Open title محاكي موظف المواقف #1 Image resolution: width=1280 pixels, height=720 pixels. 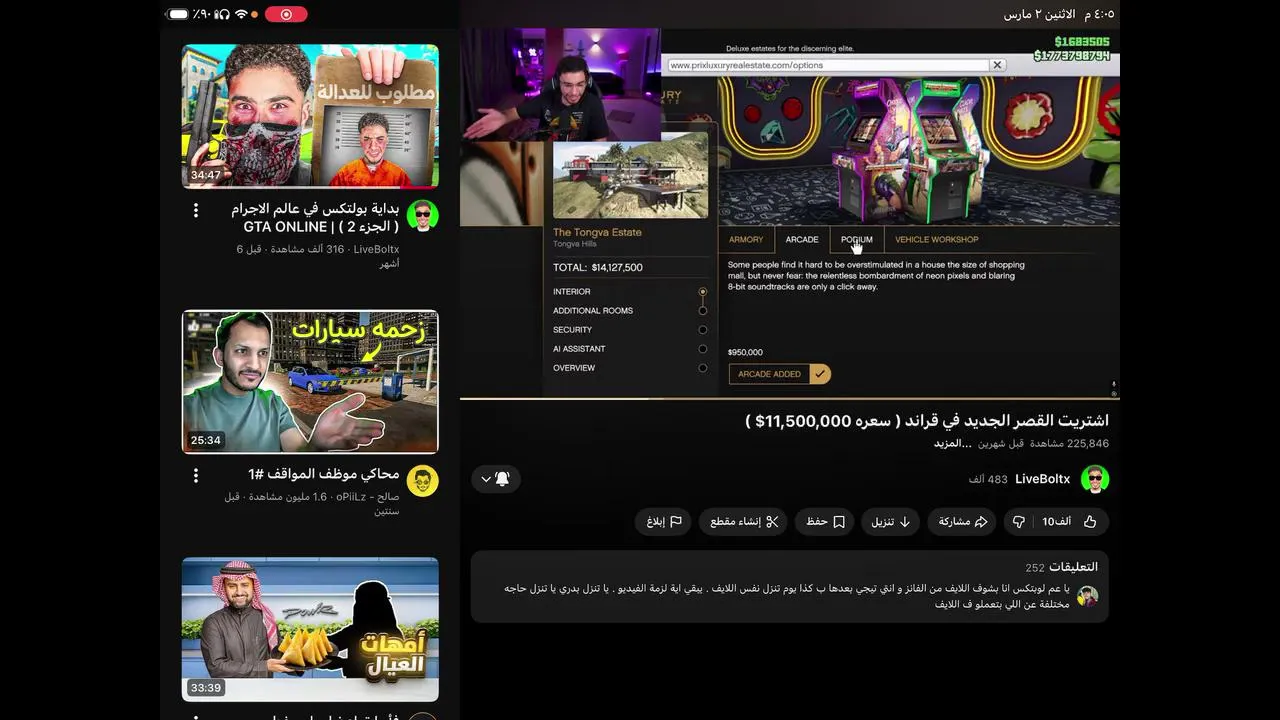click(324, 474)
